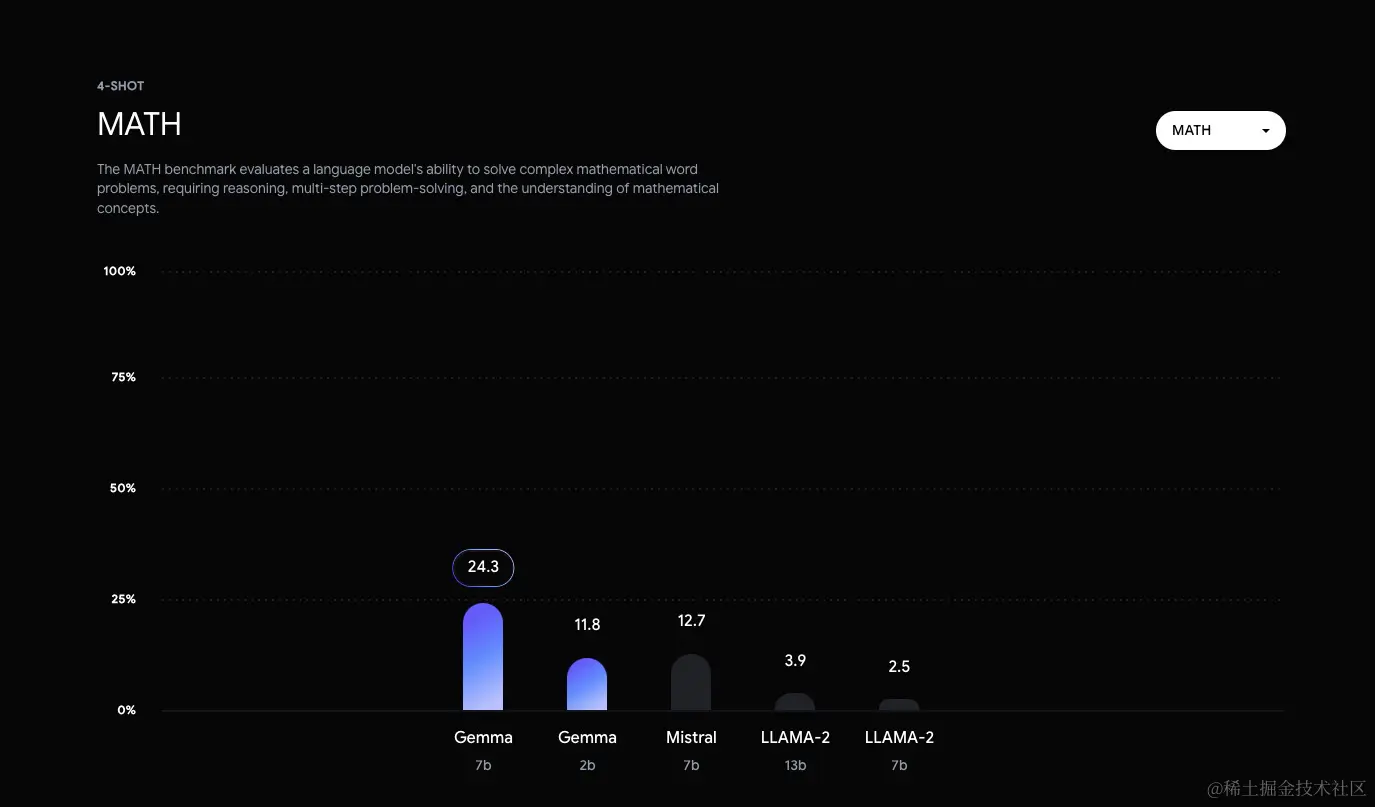Viewport: 1375px width, 807px height.
Task: Expand the benchmark selector chevron arrow
Action: (1264, 130)
